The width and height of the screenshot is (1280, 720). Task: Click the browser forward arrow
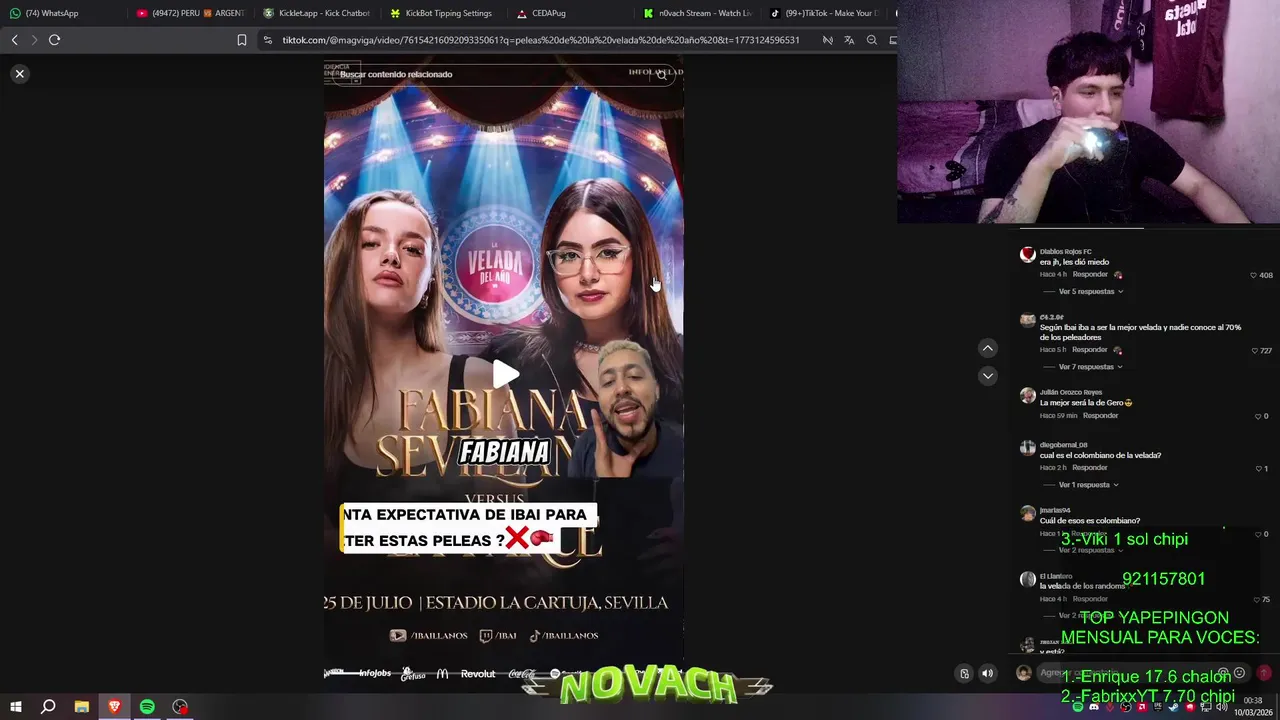pyautogui.click(x=34, y=40)
